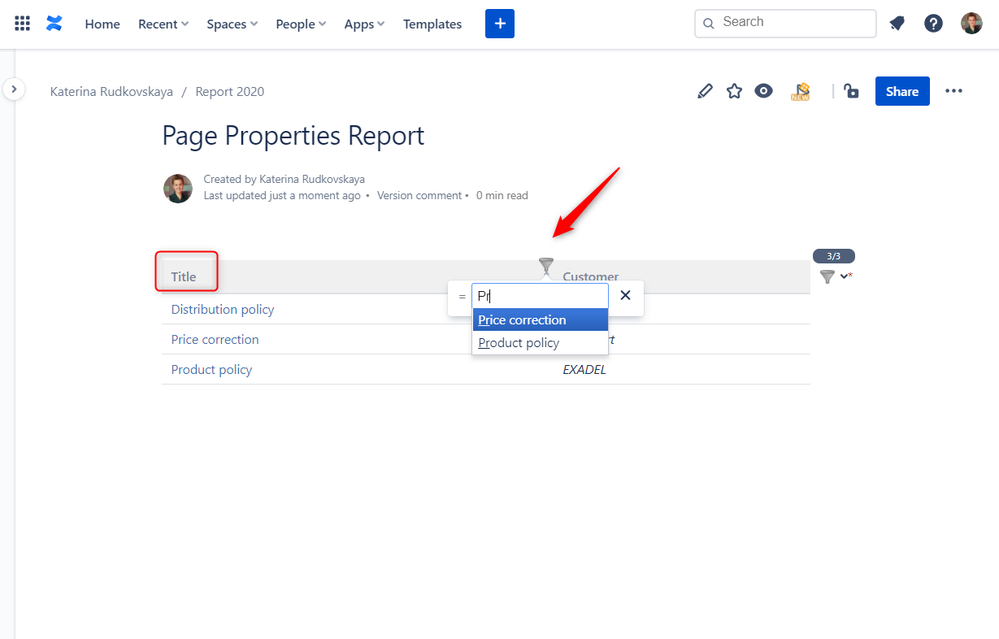The image size is (999, 639).
Task: Open Distribution policy link
Action: (x=222, y=310)
